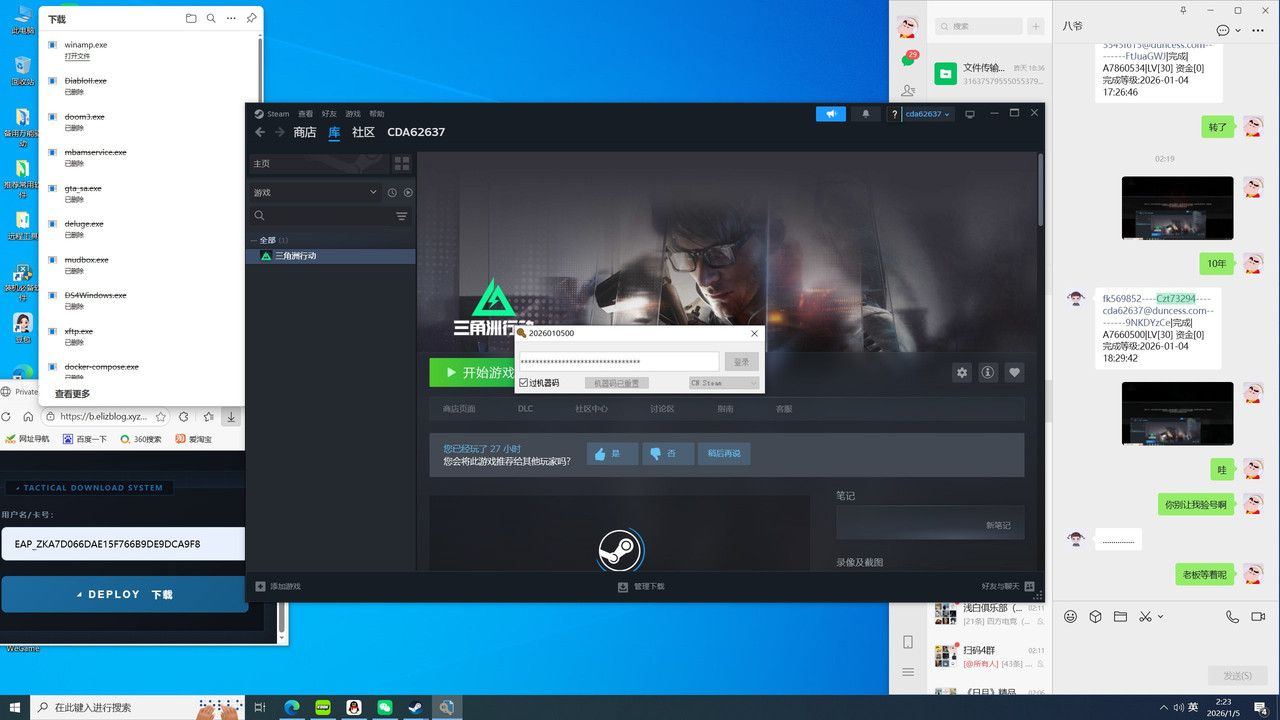
Task: Open cda62637 account dropdown
Action: coord(928,114)
